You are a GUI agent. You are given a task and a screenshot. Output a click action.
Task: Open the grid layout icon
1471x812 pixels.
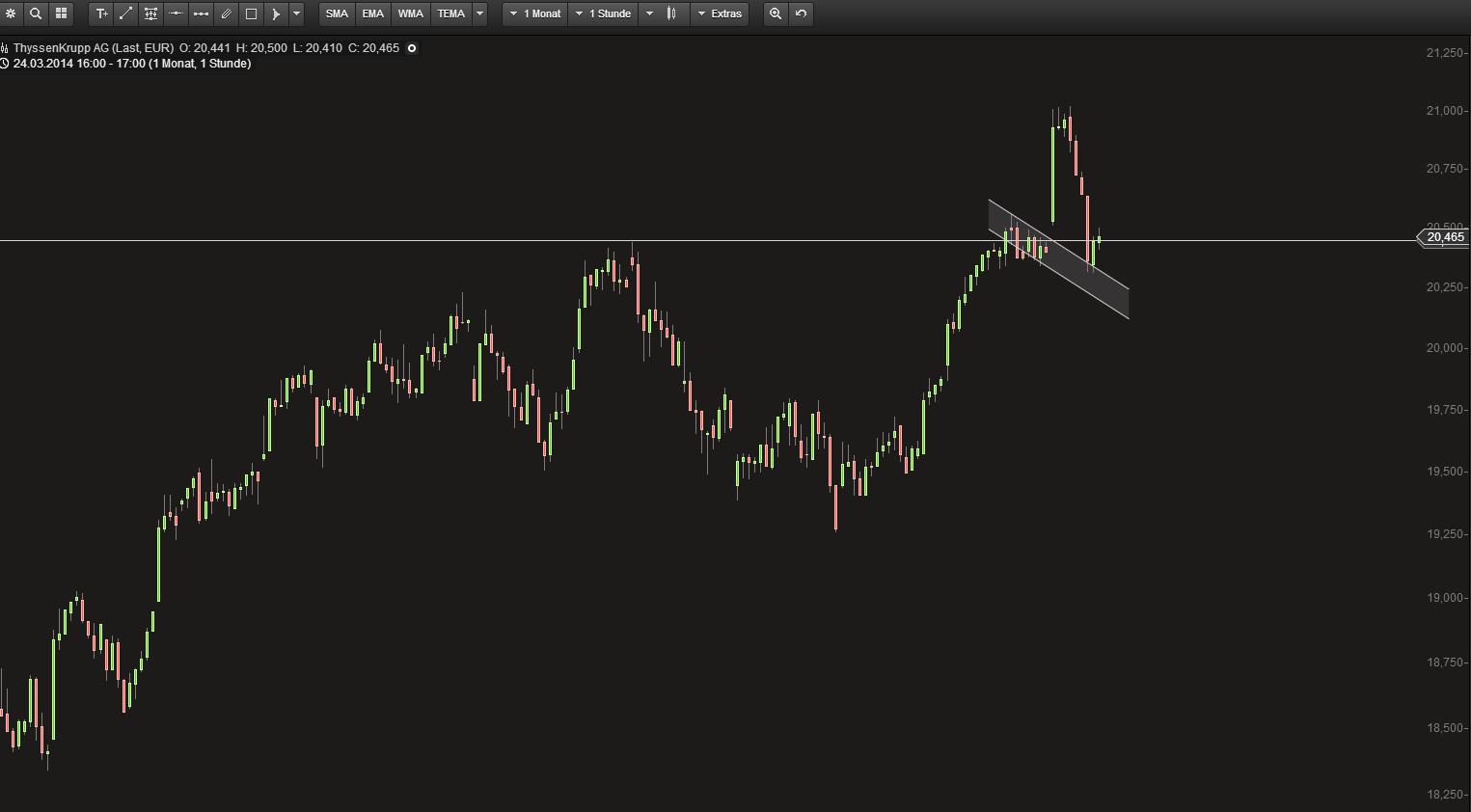click(61, 14)
